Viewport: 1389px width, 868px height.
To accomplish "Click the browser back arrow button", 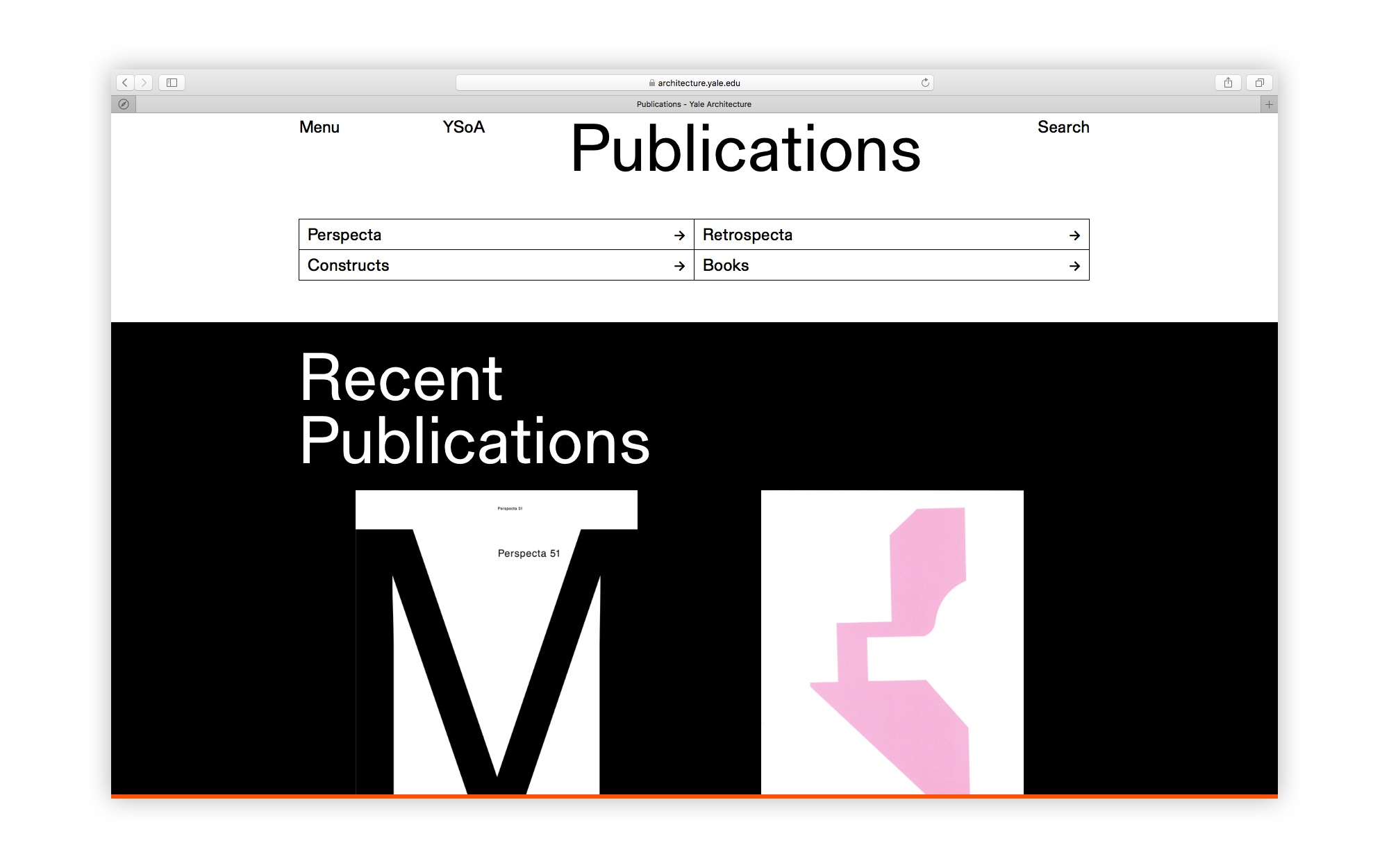I will [125, 83].
